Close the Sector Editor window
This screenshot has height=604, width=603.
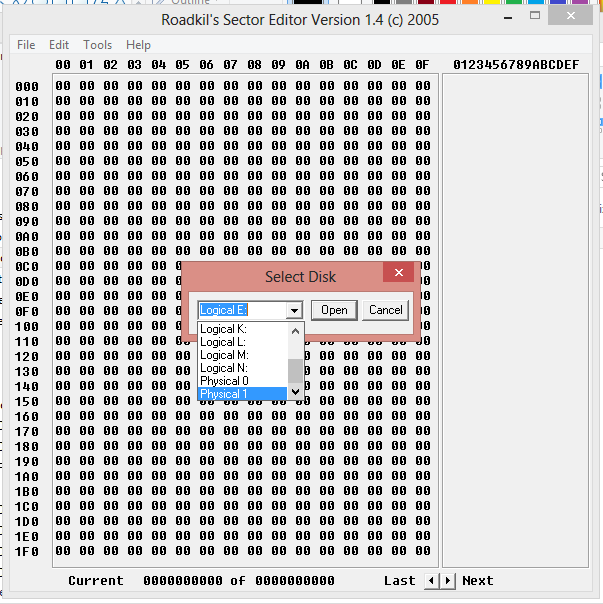click(571, 16)
